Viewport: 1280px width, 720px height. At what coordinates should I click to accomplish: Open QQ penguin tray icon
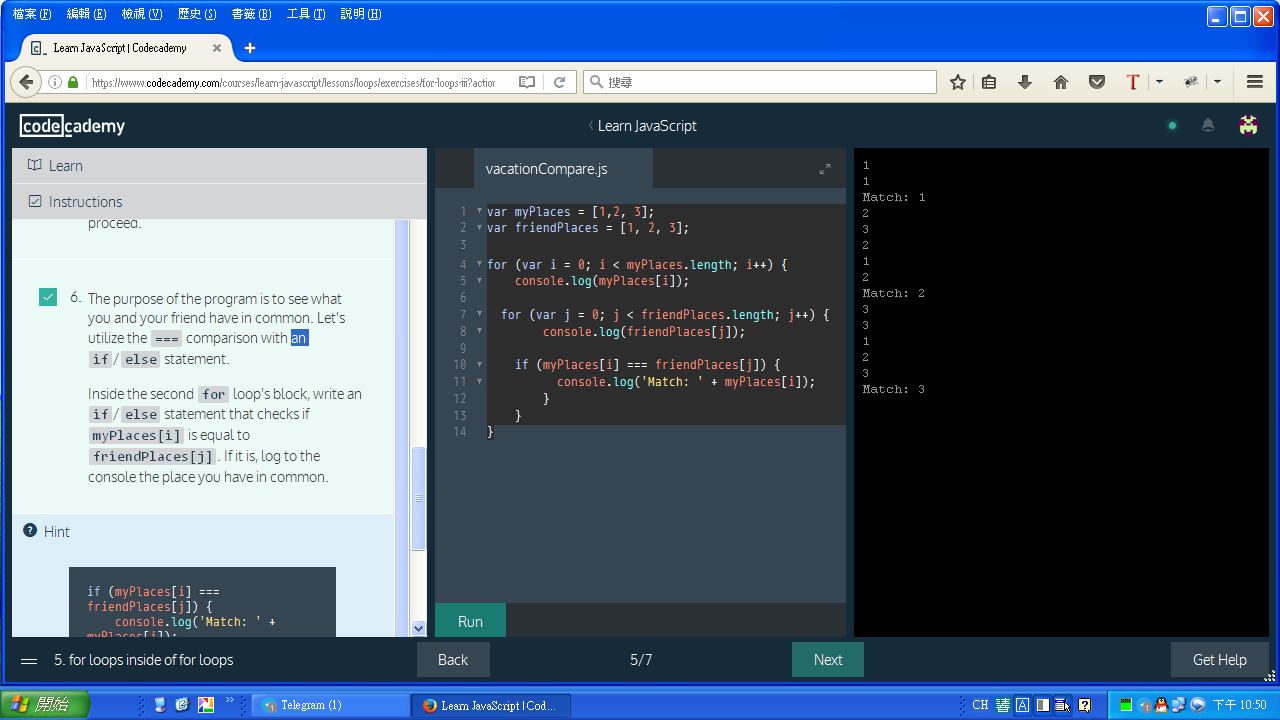(1160, 705)
